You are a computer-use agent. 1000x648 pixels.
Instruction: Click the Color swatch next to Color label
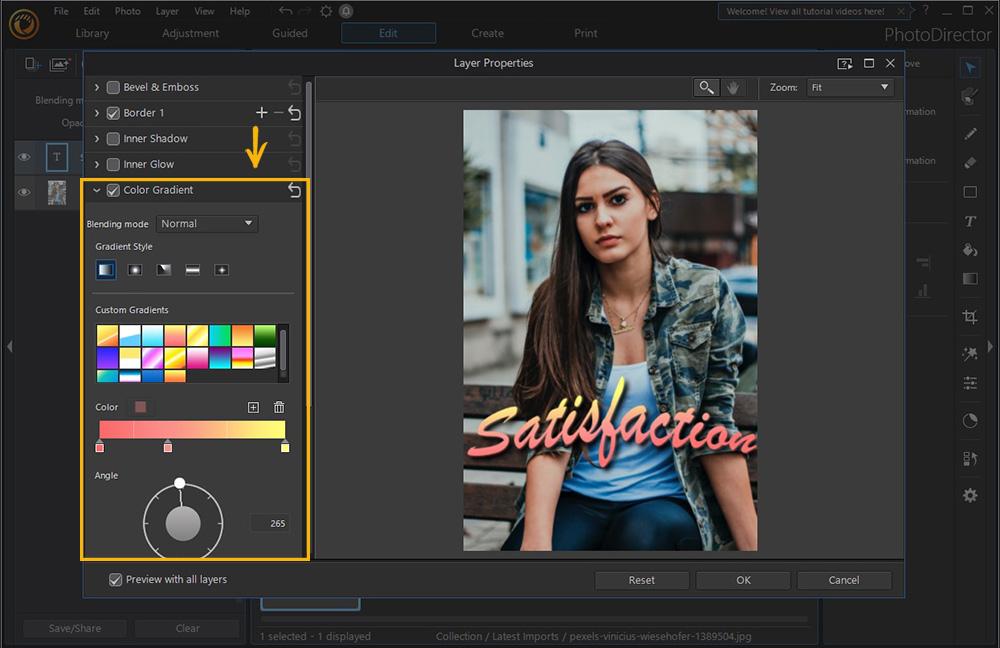pyautogui.click(x=140, y=407)
